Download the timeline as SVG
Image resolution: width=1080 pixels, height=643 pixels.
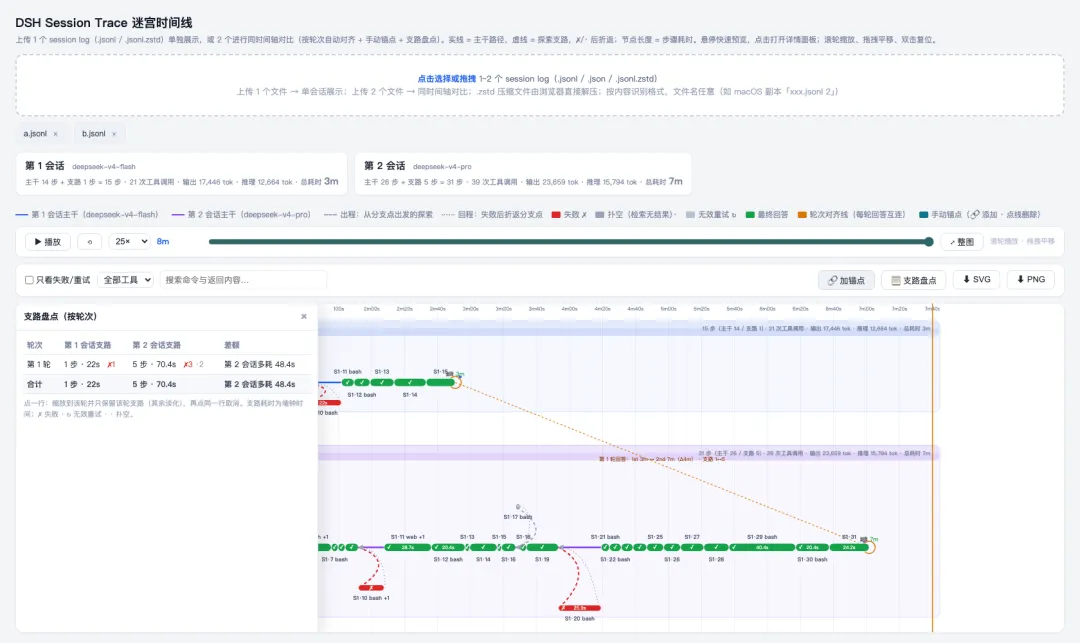click(x=976, y=280)
